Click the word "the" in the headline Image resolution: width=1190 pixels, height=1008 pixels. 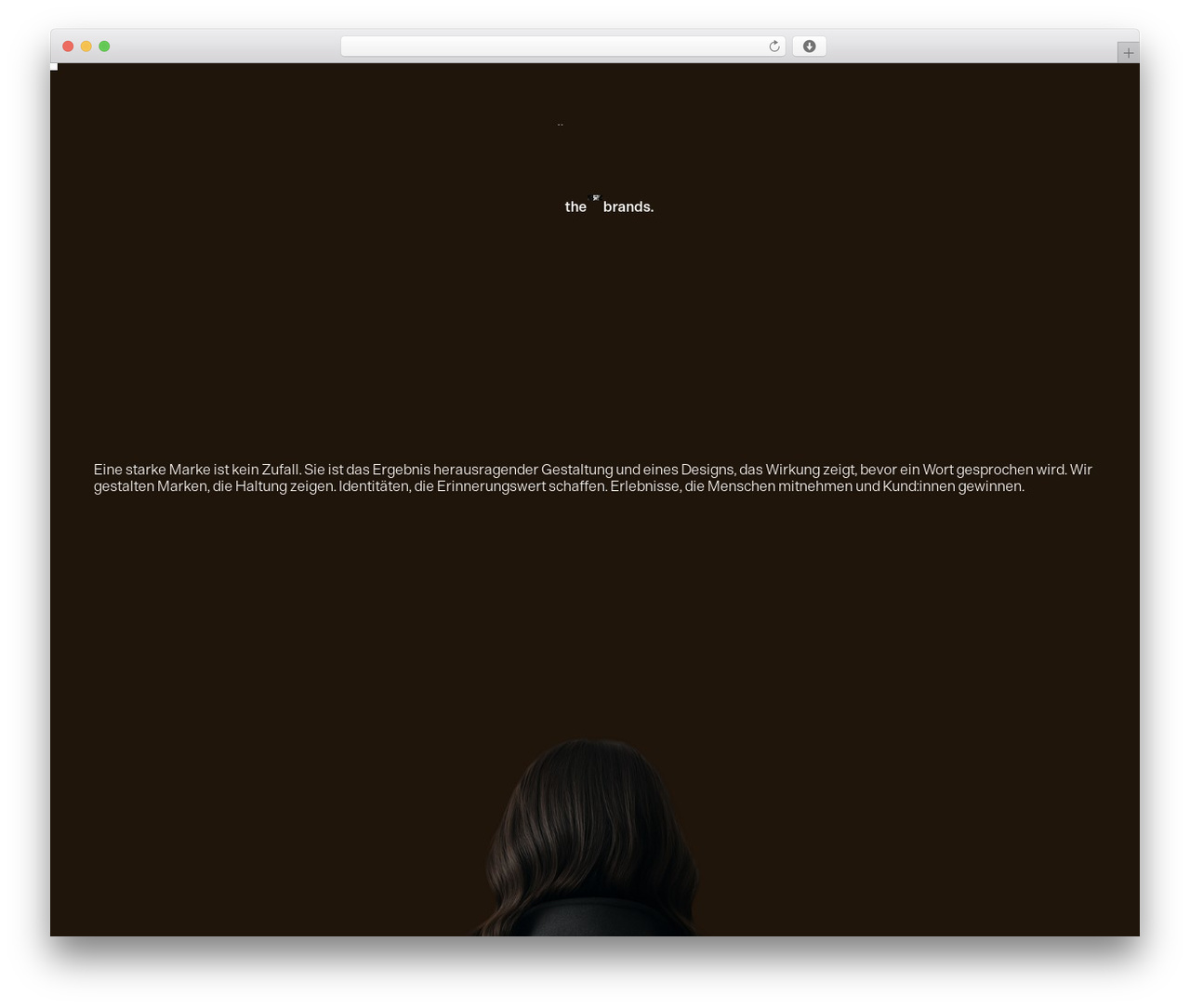[575, 206]
